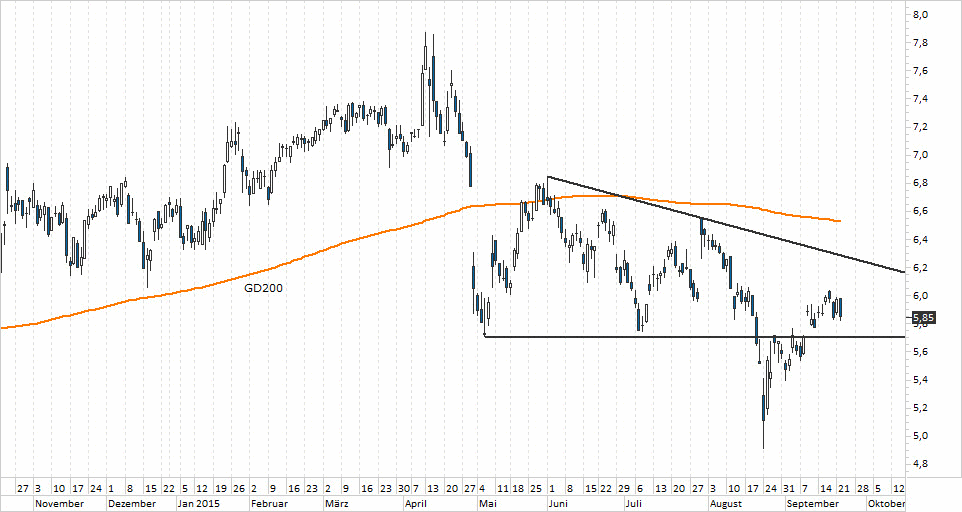962x512 pixels.
Task: Pick the April month label
Action: coord(418,504)
